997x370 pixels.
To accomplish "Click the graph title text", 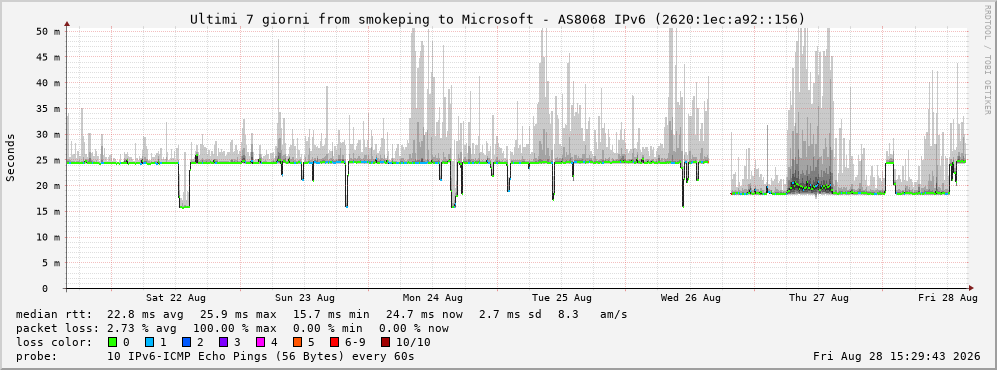I will point(497,19).
